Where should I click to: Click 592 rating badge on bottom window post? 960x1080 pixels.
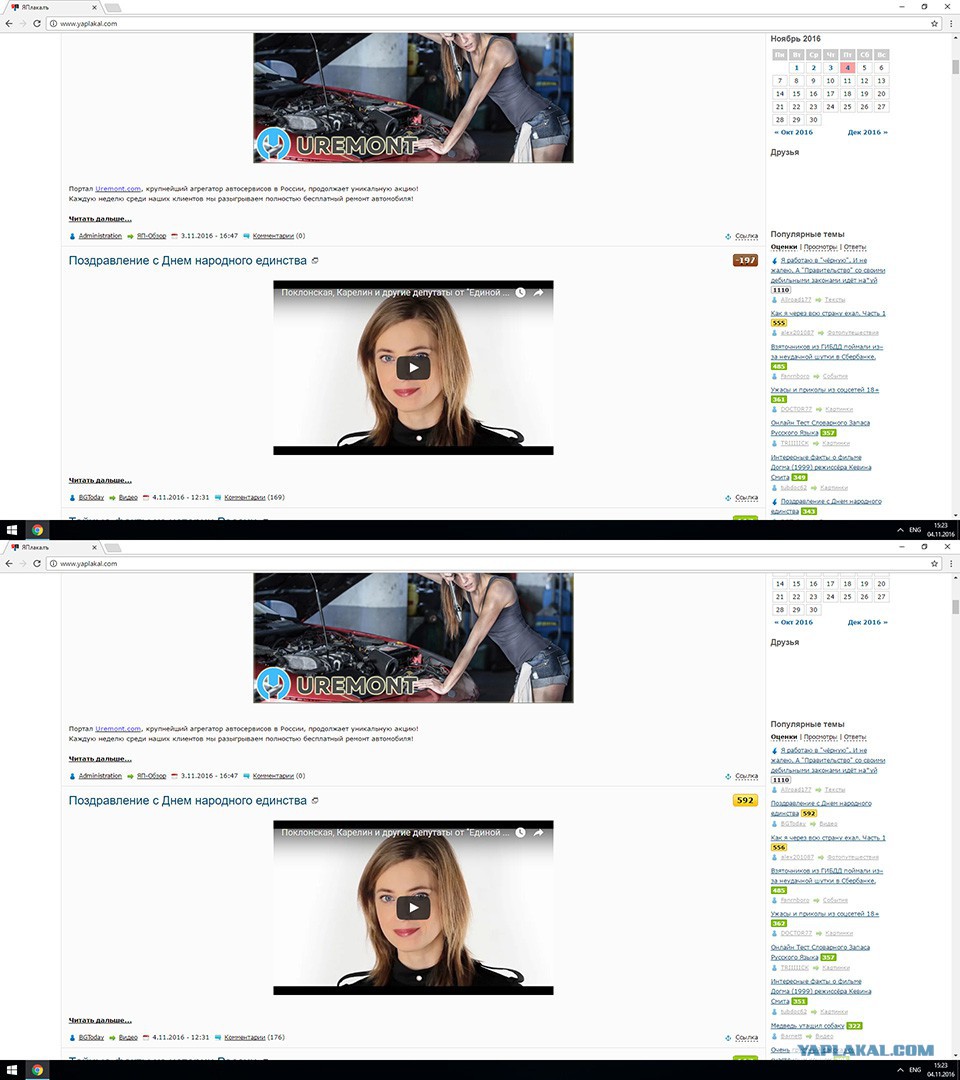[x=745, y=800]
